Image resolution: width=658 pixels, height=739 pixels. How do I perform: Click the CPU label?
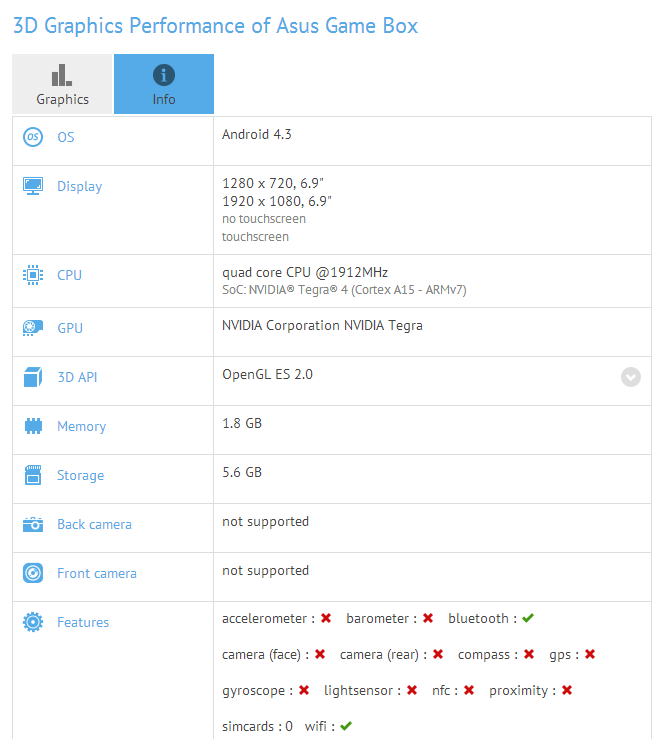pyautogui.click(x=69, y=275)
